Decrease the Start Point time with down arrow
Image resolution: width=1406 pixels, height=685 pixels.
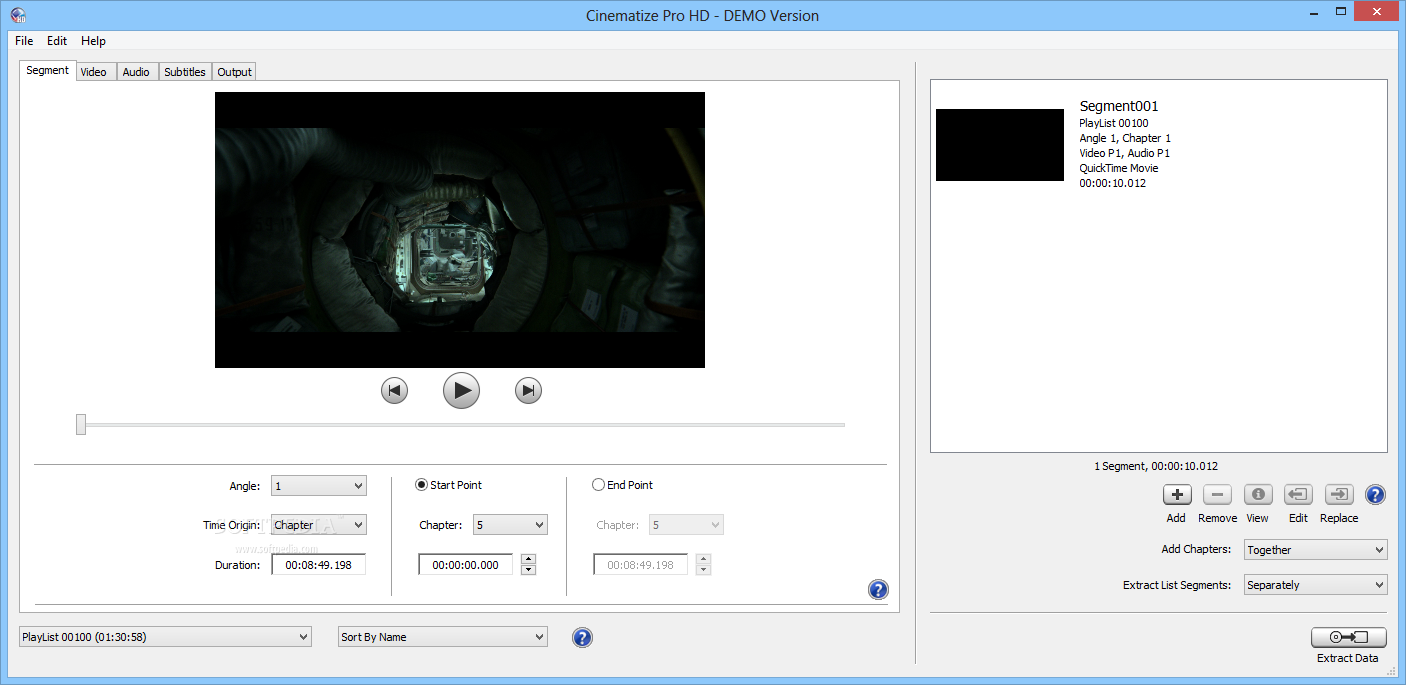click(x=529, y=570)
